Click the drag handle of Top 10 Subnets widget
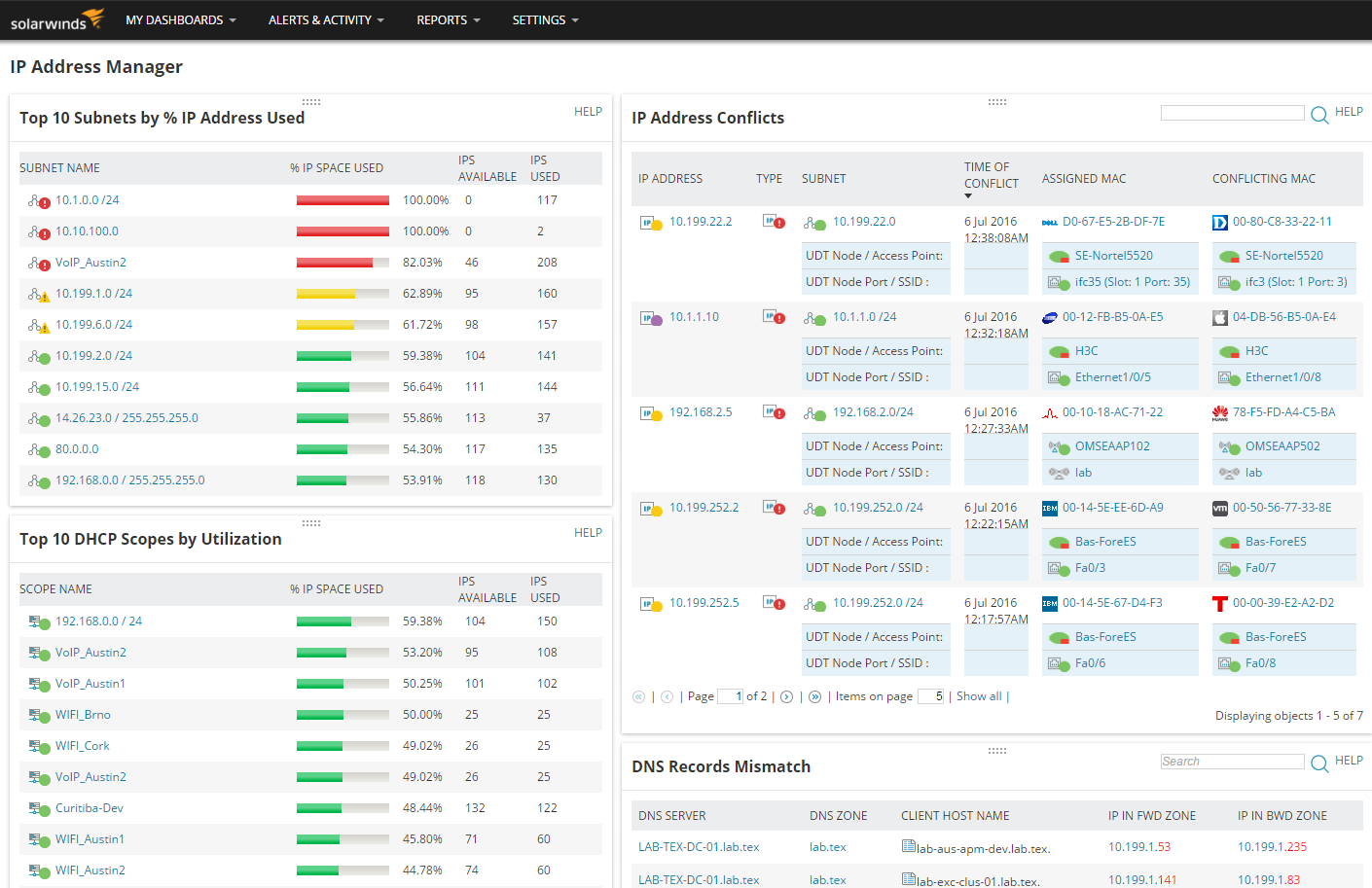The height and width of the screenshot is (888, 1372). 311,101
